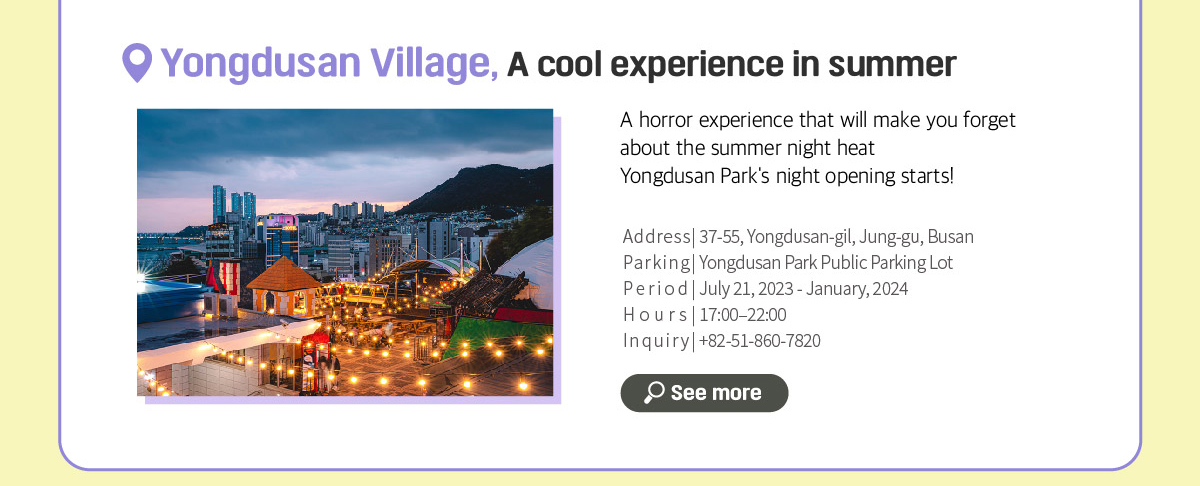Click the horror experience description paragraph
This screenshot has width=1200, height=486.
818,148
